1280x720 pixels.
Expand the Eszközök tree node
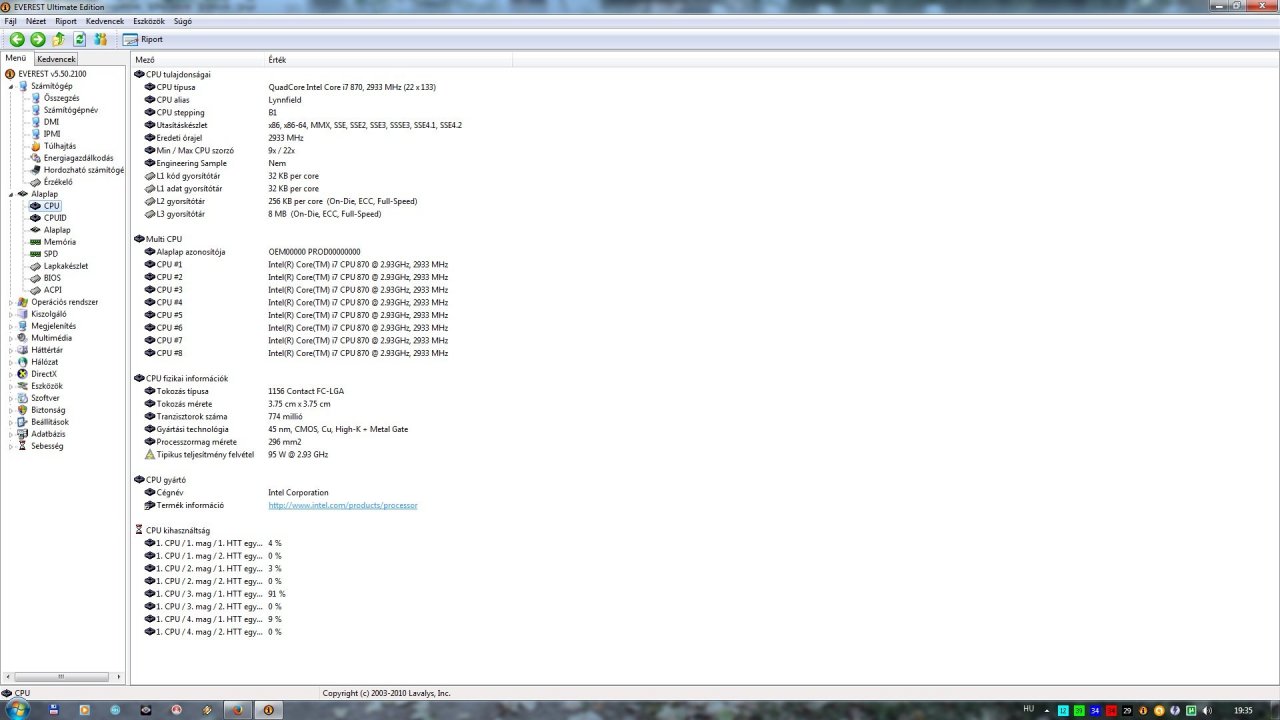pos(12,386)
